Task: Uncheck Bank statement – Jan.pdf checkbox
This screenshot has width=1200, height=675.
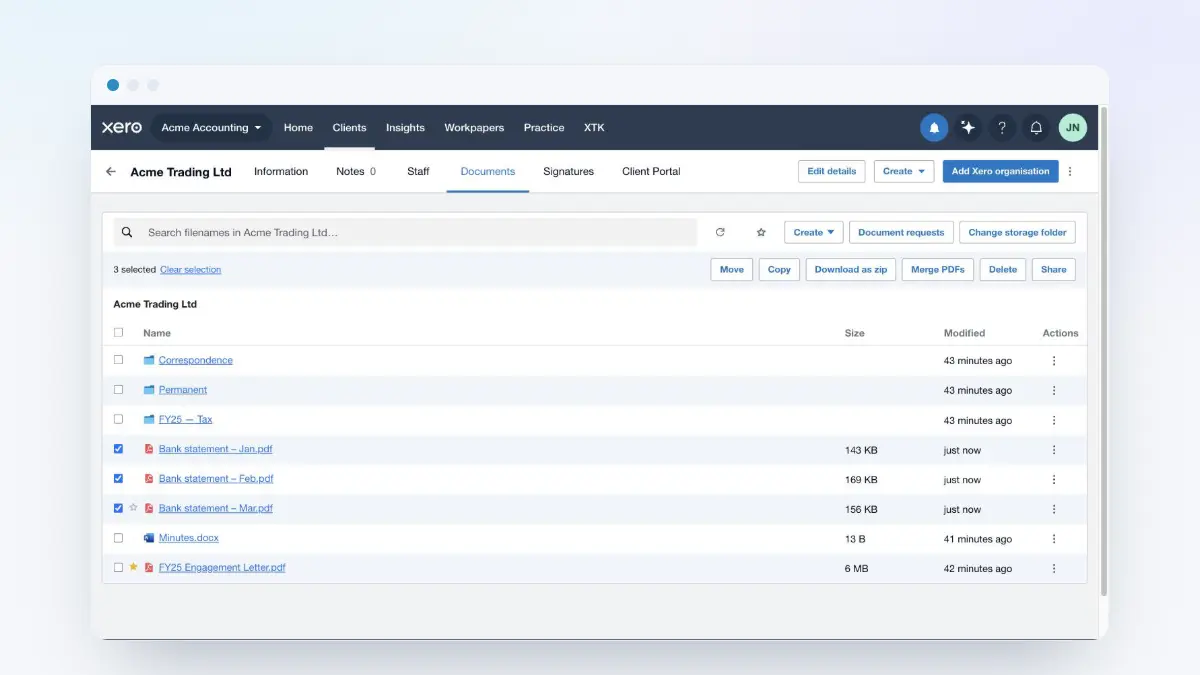Action: pos(118,449)
